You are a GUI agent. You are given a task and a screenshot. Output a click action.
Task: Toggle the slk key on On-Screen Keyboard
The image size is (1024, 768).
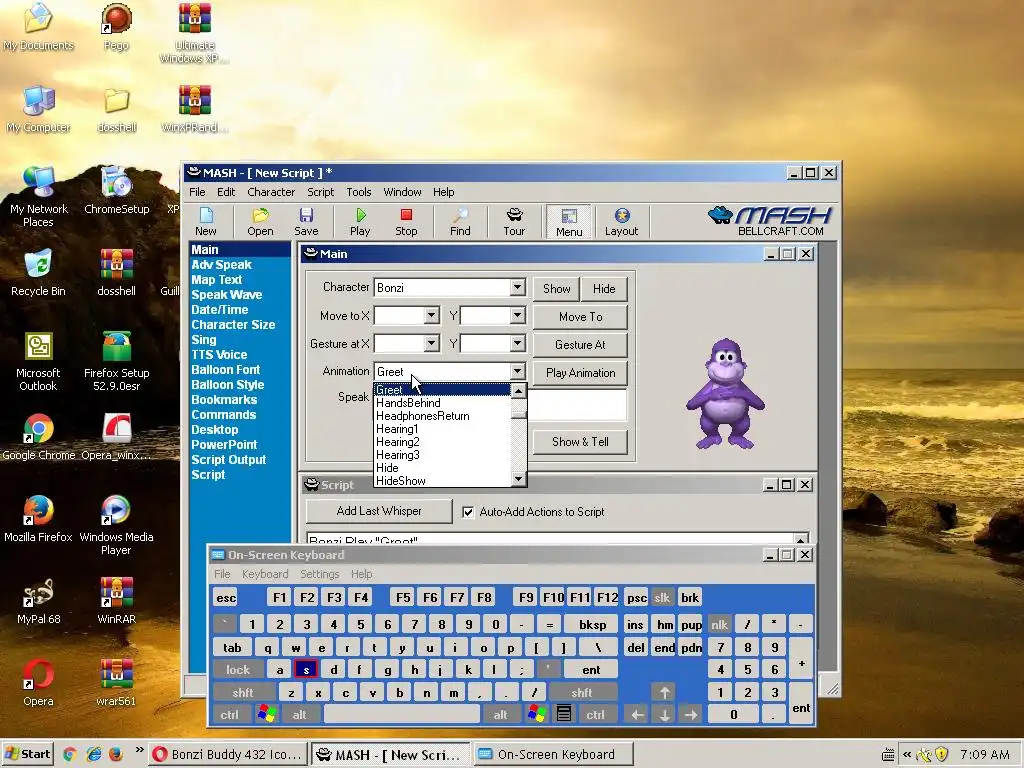(662, 598)
